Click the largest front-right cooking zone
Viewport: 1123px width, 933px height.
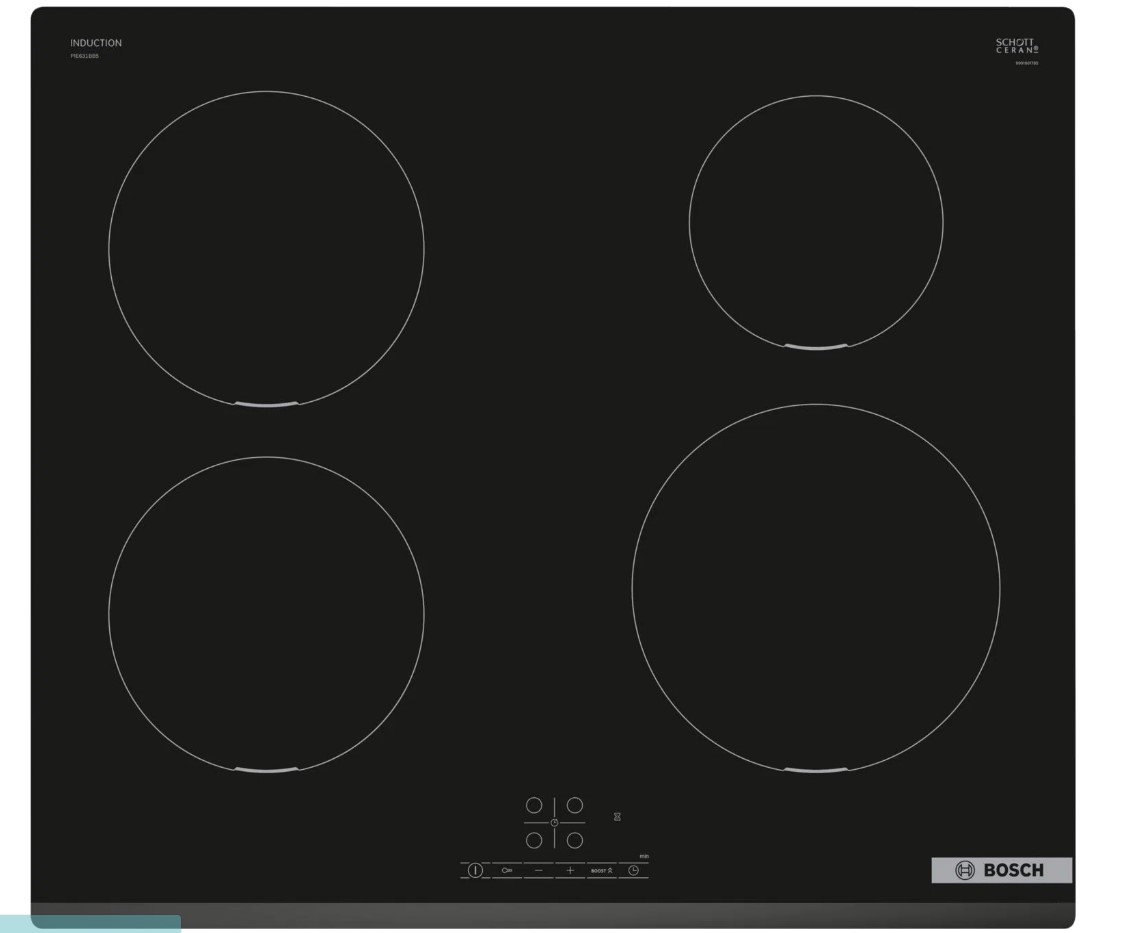pyautogui.click(x=815, y=588)
